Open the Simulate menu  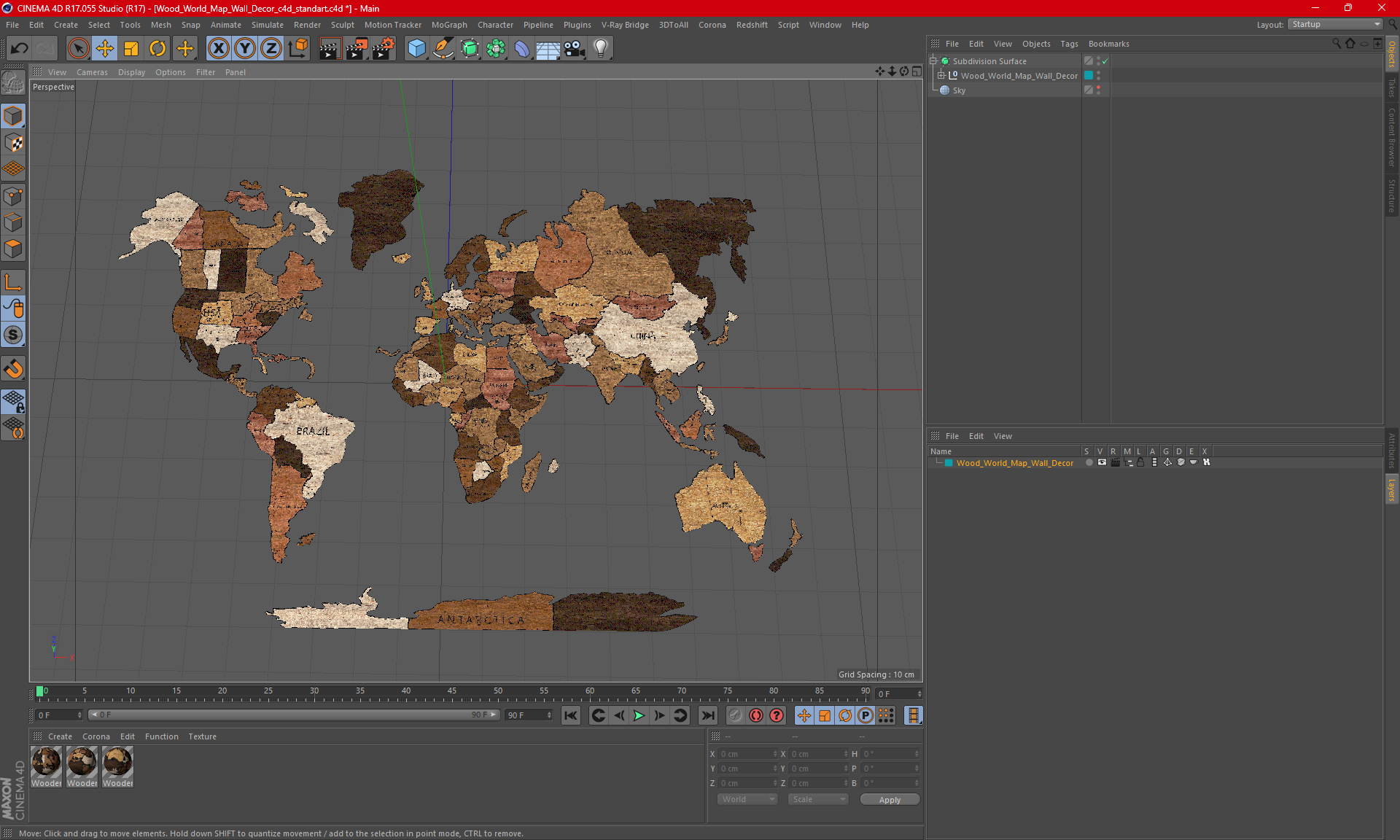[x=268, y=25]
